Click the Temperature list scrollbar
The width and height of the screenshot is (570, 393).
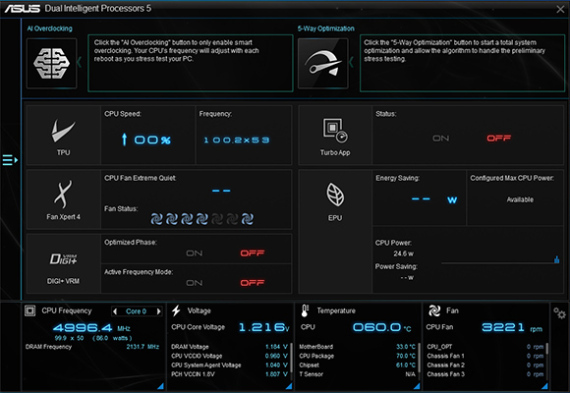coord(419,359)
